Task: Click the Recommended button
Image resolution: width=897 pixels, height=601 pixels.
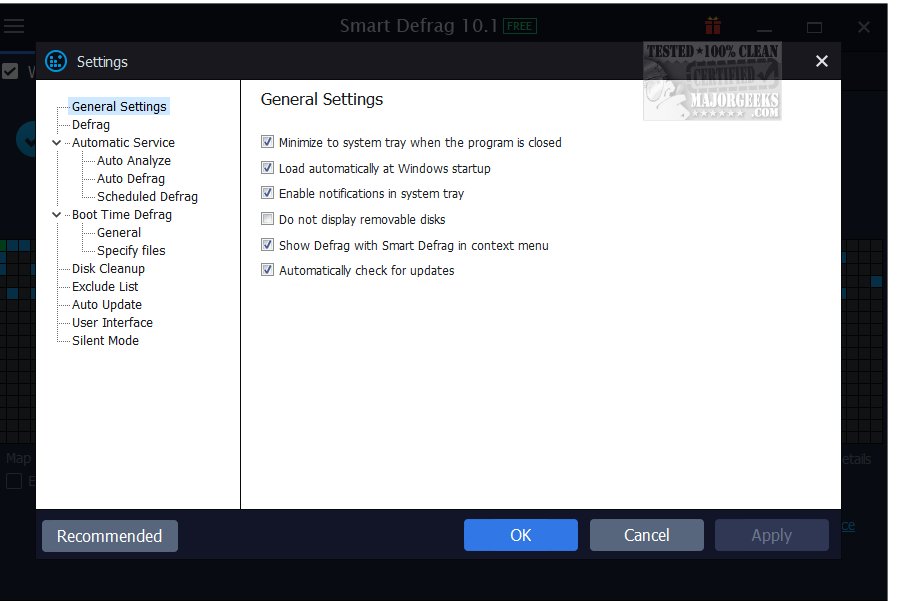Action: (110, 536)
